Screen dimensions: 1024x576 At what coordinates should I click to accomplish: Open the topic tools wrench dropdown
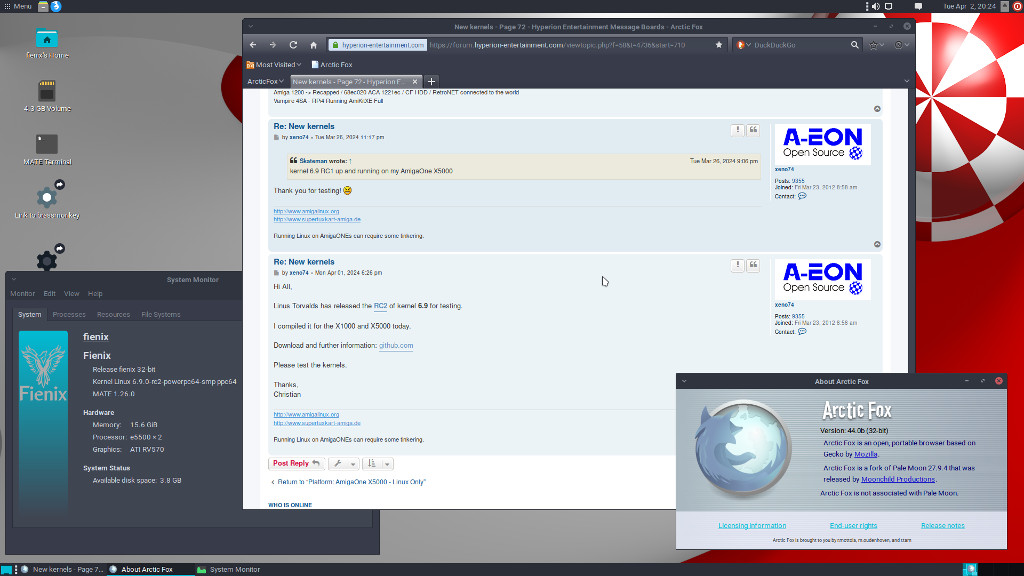tap(344, 464)
